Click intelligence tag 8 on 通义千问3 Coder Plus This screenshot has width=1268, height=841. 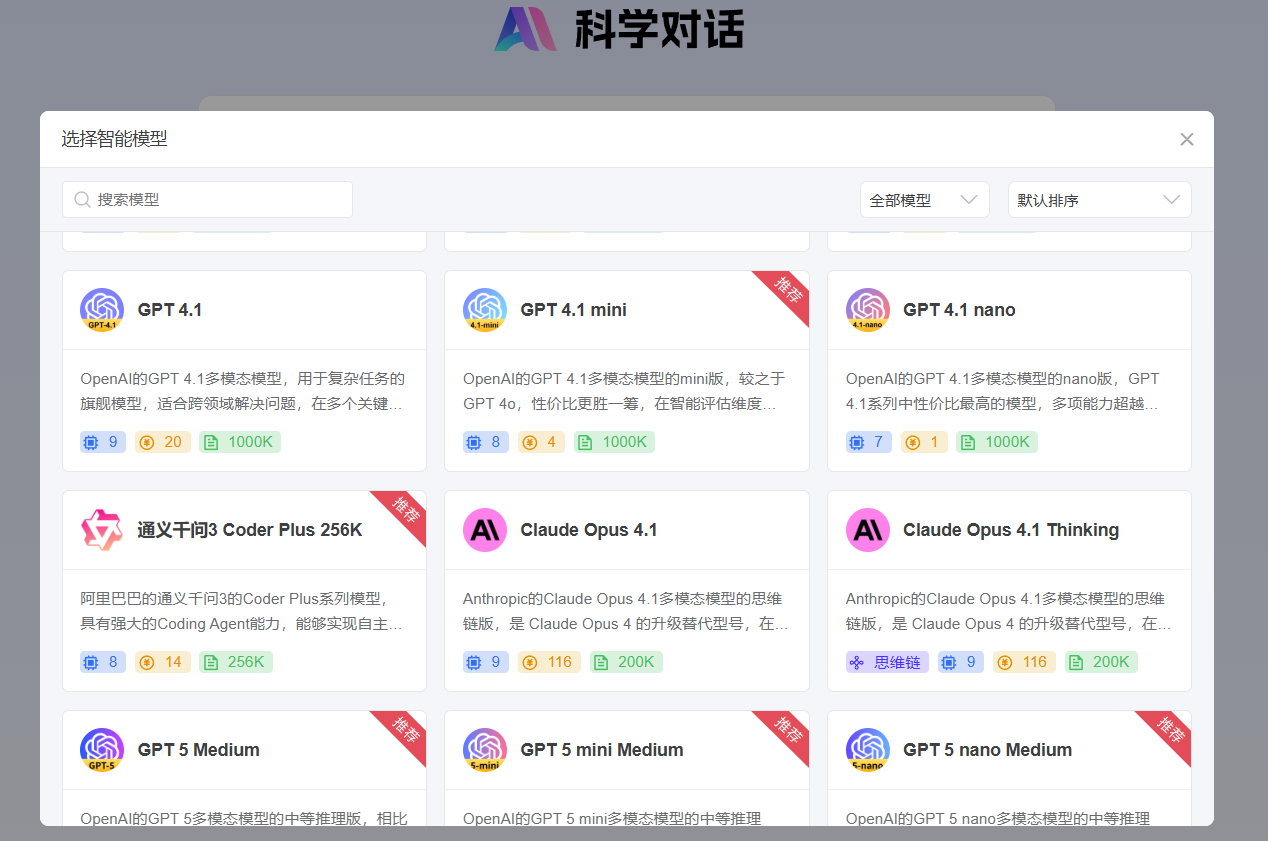pos(103,662)
